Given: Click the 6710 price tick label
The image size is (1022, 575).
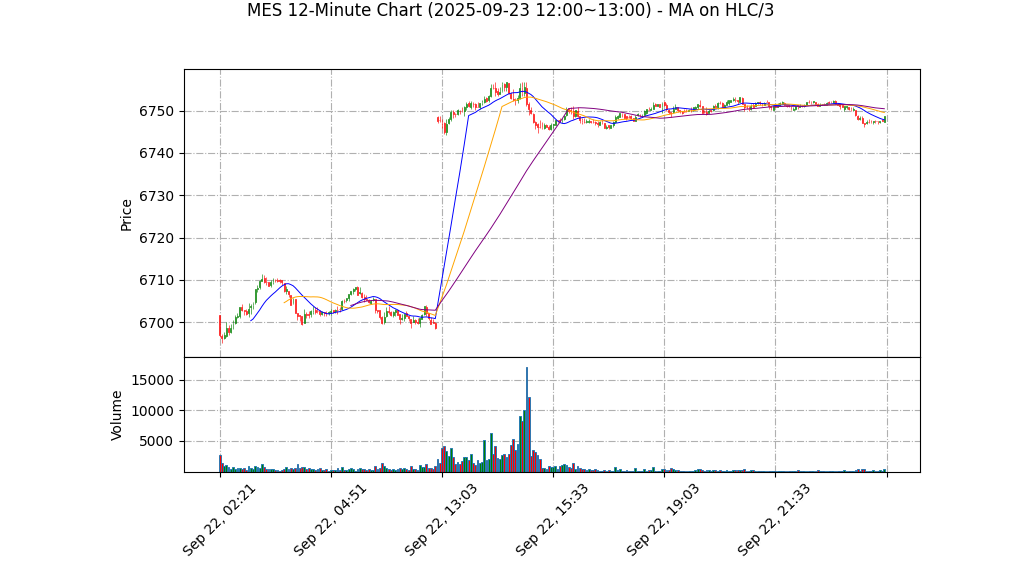Looking at the screenshot, I should [157, 281].
